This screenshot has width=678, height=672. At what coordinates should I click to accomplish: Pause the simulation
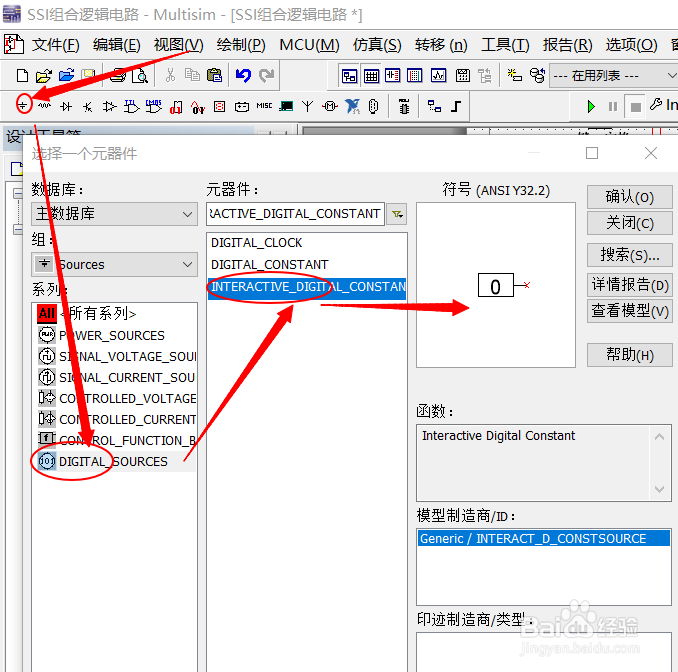point(613,106)
